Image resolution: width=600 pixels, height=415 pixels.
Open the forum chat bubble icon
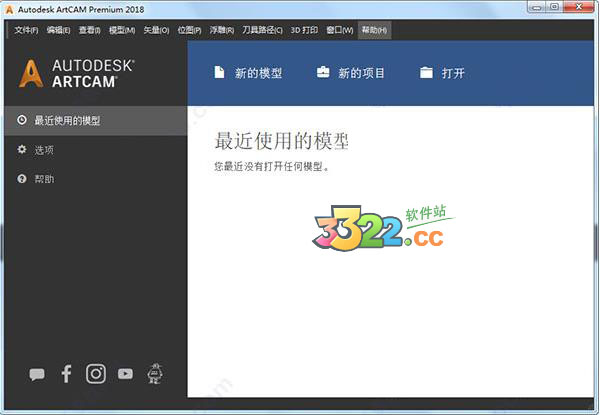(37, 374)
